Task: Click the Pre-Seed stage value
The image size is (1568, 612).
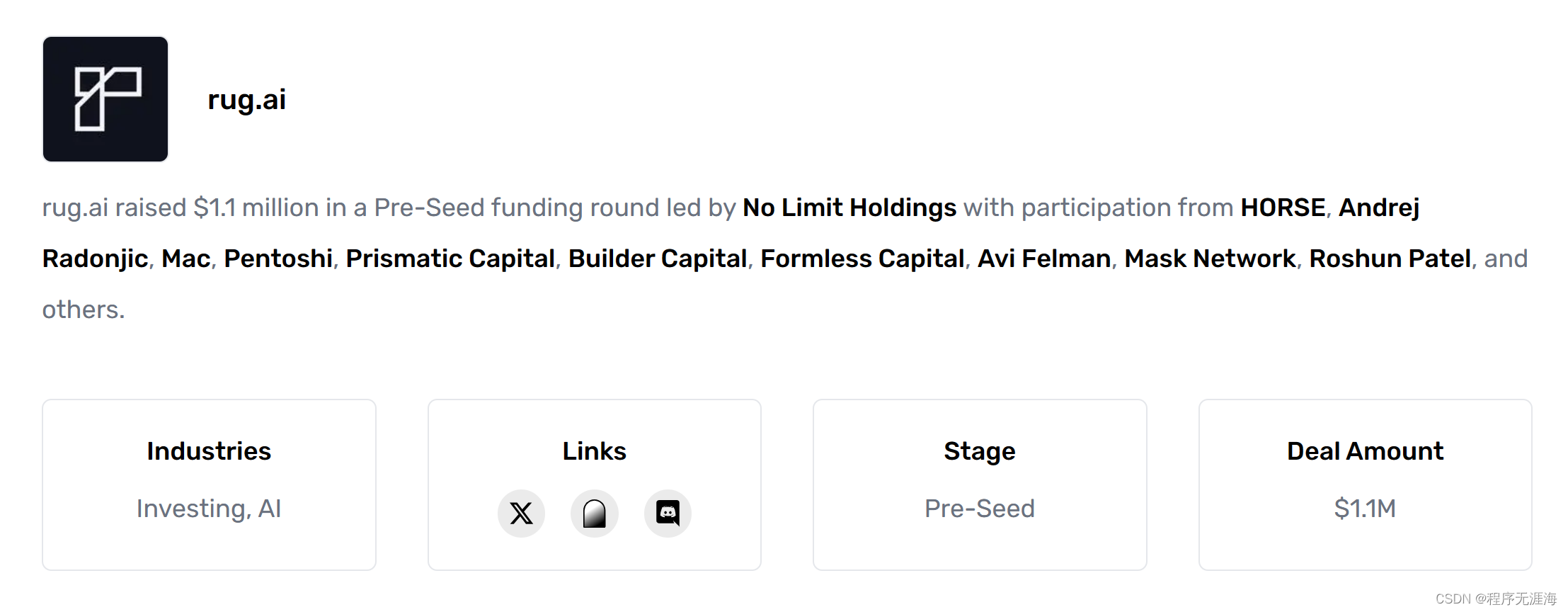Action: pyautogui.click(x=979, y=509)
